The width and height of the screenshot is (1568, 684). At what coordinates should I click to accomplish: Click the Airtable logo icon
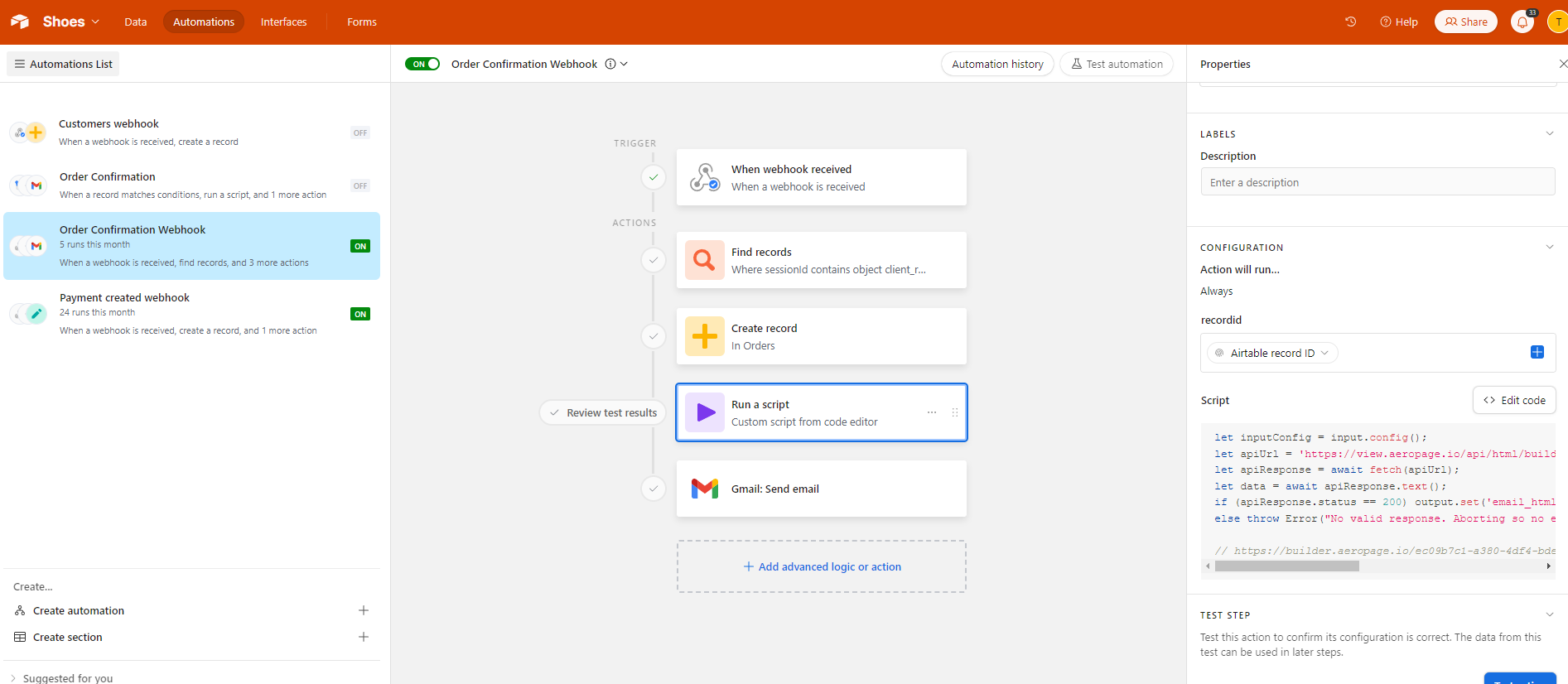point(20,22)
